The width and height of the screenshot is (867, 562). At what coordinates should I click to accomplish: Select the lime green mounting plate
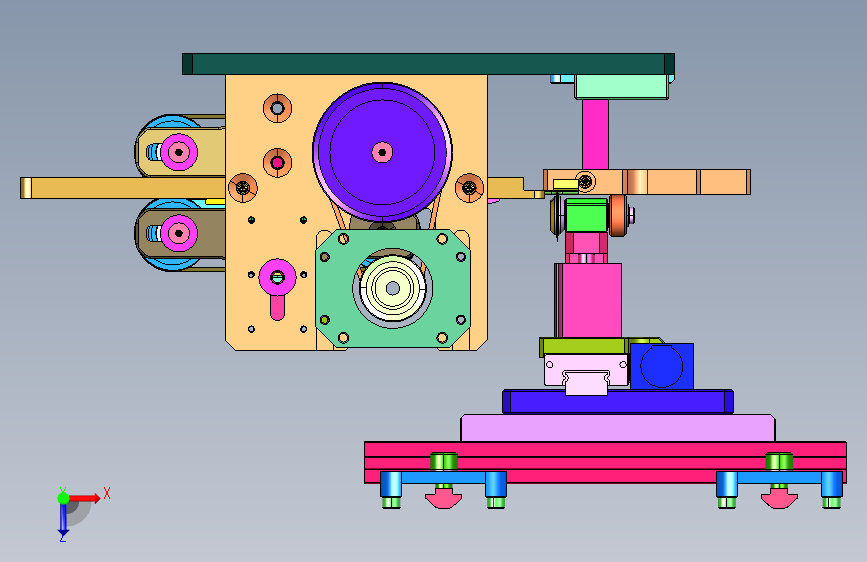(x=585, y=347)
